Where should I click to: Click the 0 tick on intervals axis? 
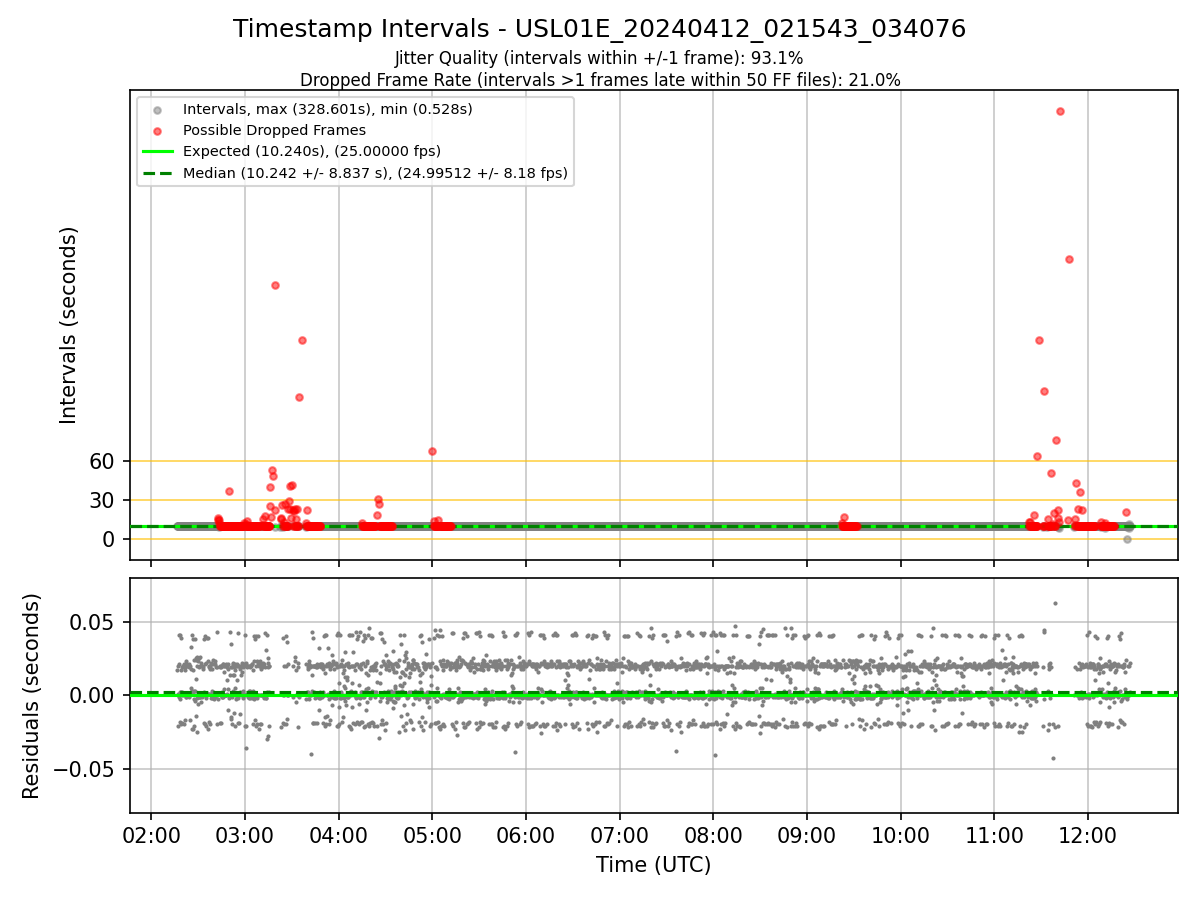coord(111,539)
